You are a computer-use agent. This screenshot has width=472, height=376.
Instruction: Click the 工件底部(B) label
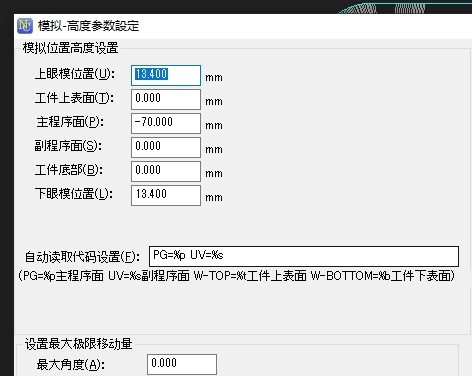click(x=69, y=170)
